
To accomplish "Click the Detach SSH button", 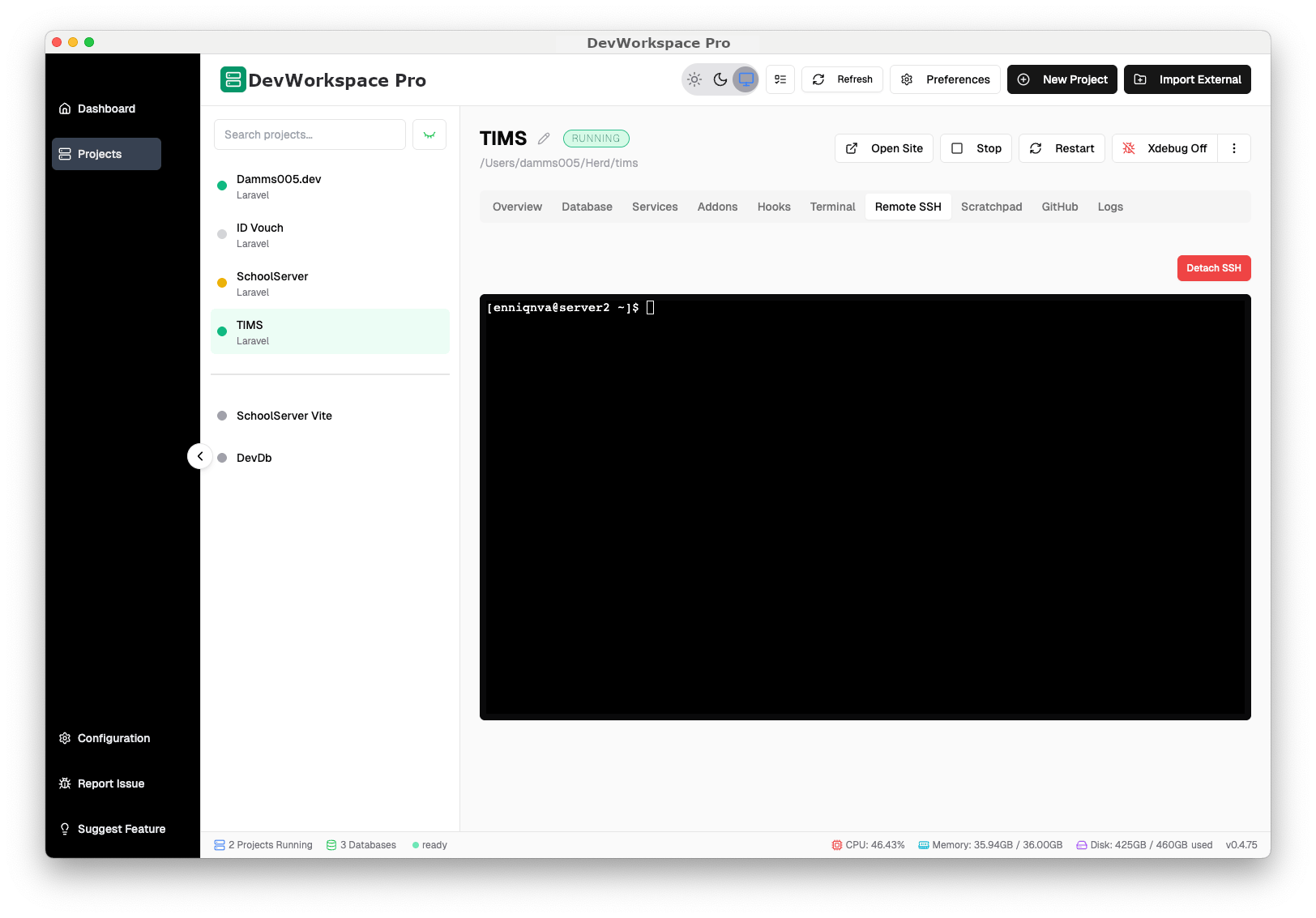I will click(x=1213, y=268).
